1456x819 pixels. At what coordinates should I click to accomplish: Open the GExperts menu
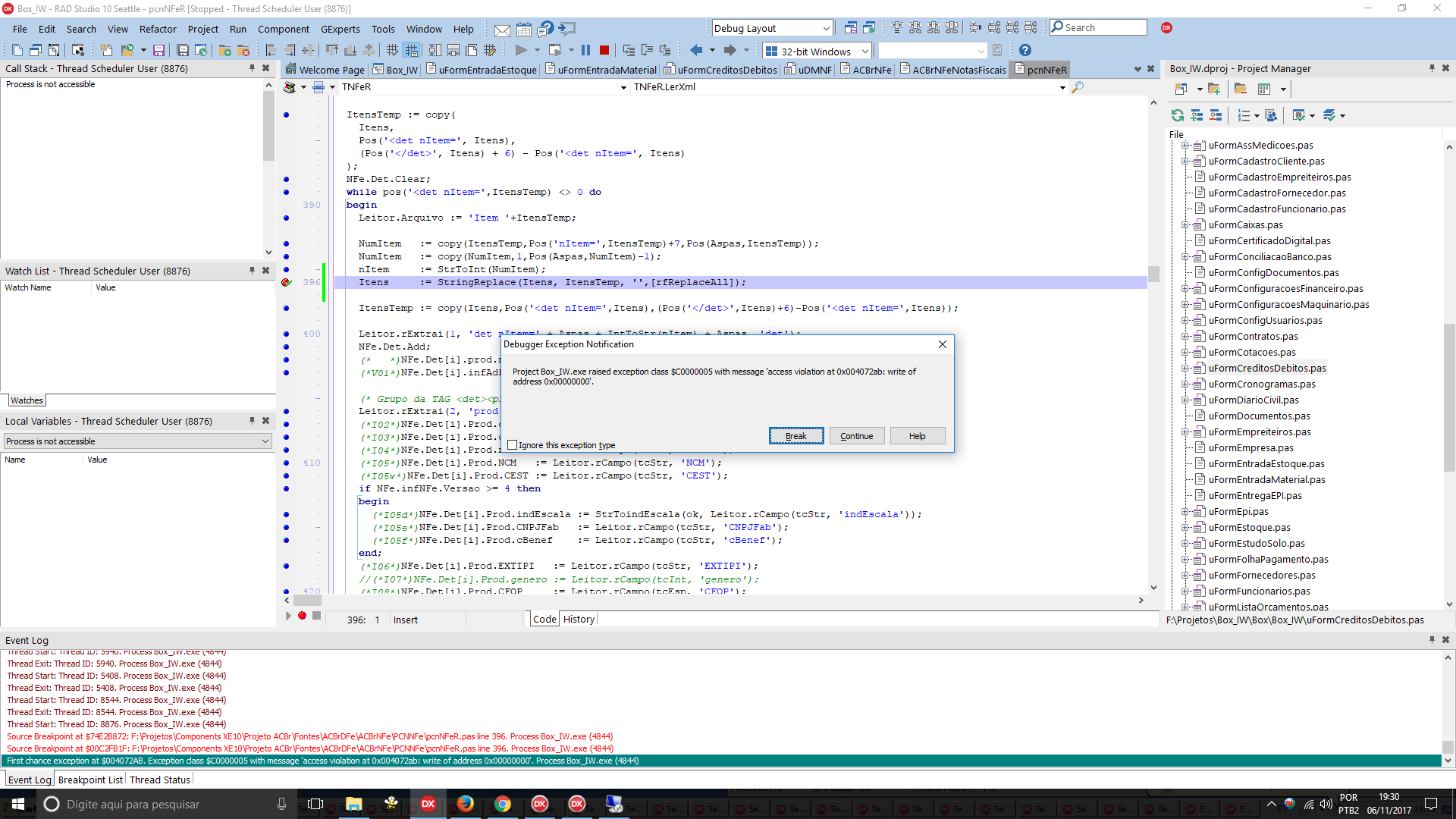pyautogui.click(x=340, y=29)
